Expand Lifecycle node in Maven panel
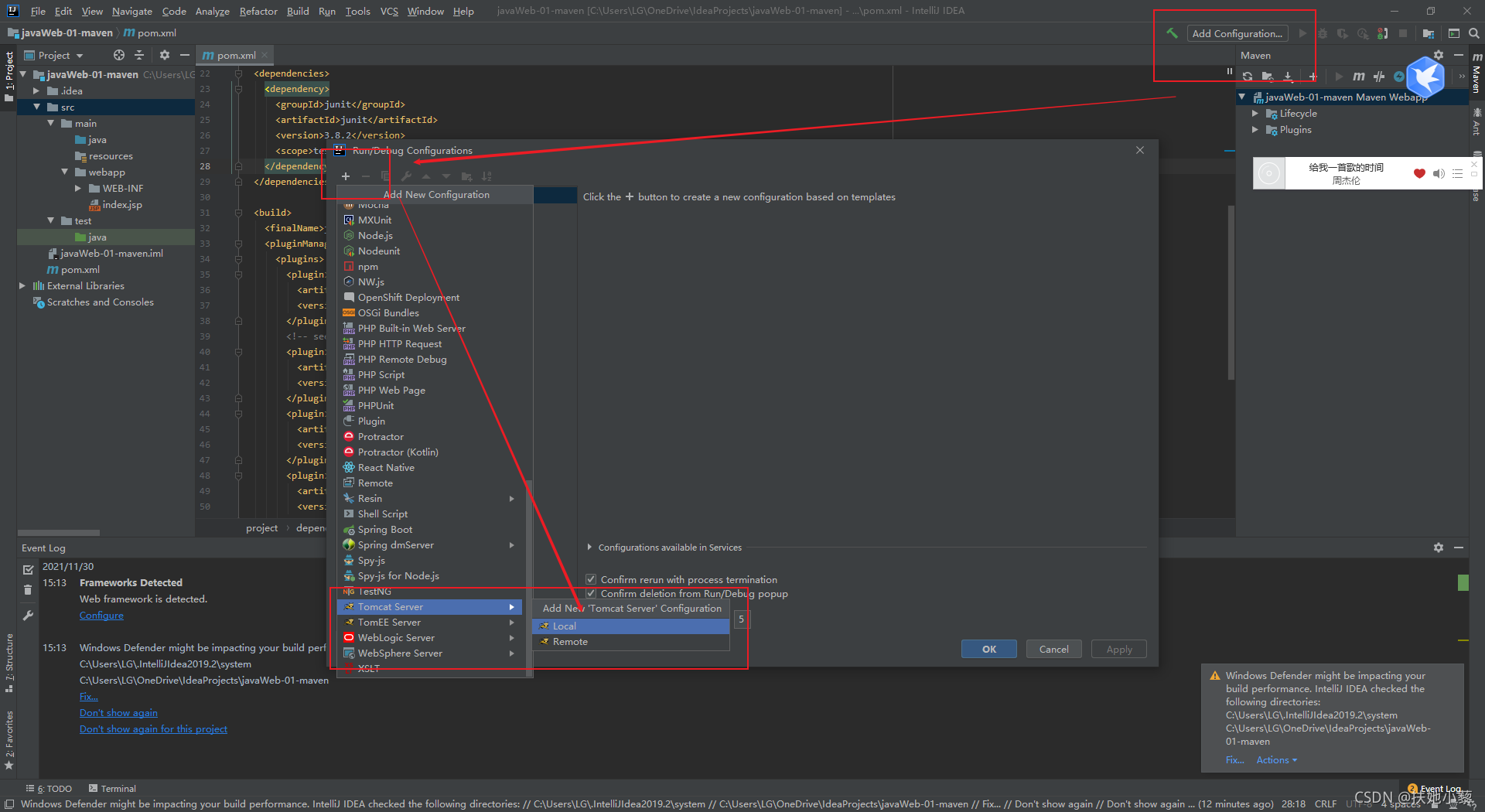1485x812 pixels. (x=1255, y=114)
